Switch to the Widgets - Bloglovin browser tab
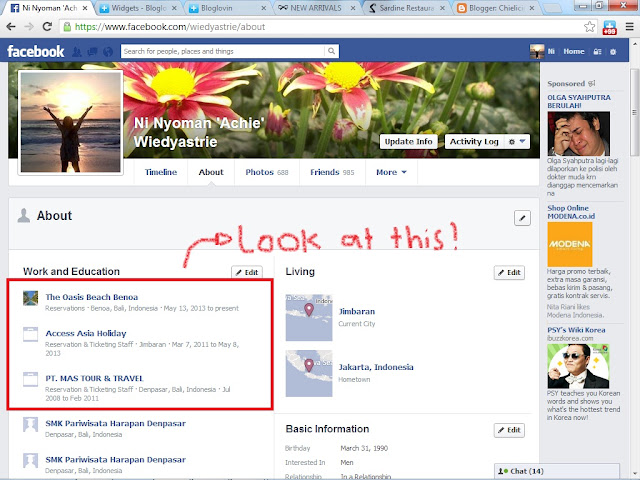640x480 pixels. point(139,8)
